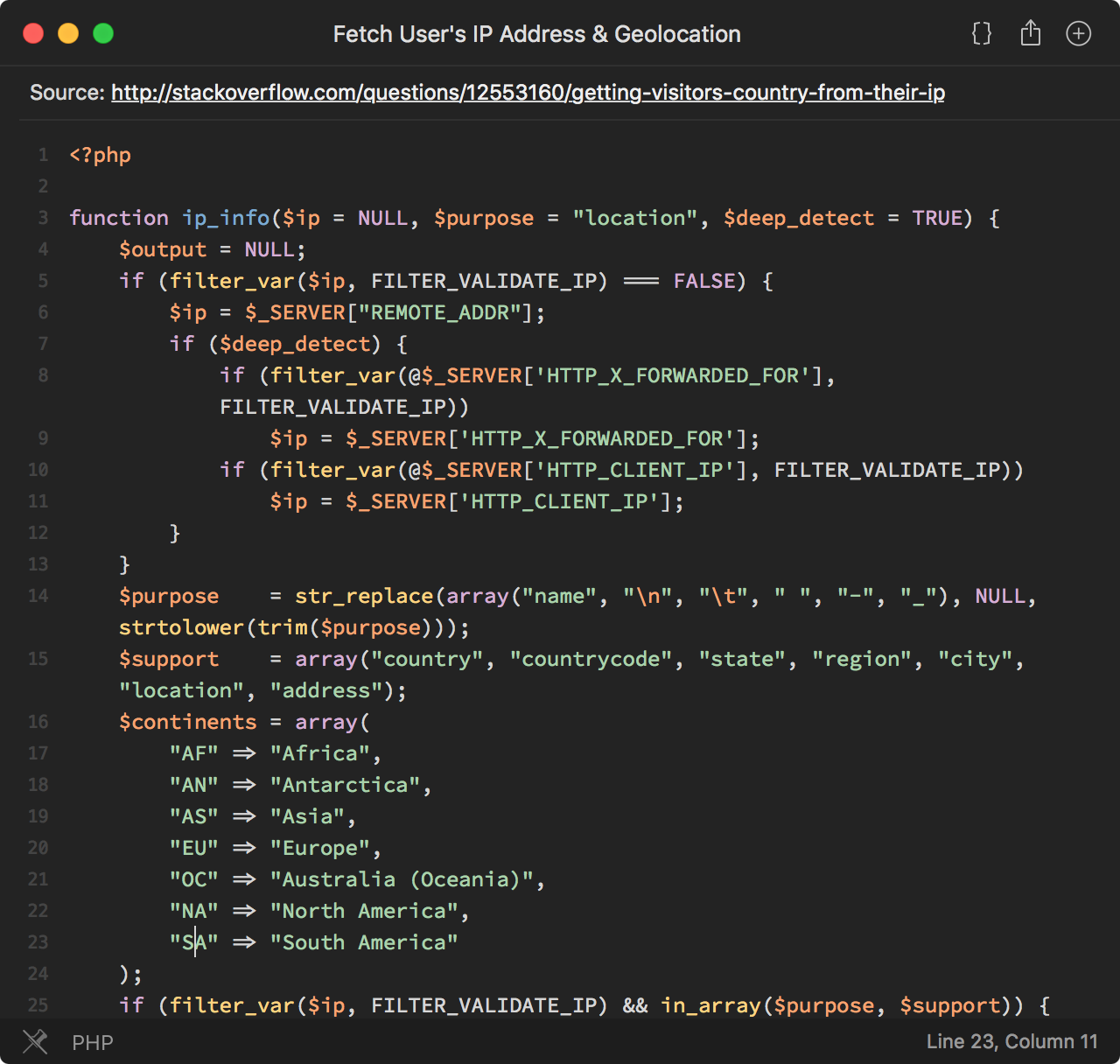Click the green zoom window button
Viewport: 1120px width, 1064px height.
point(103,34)
